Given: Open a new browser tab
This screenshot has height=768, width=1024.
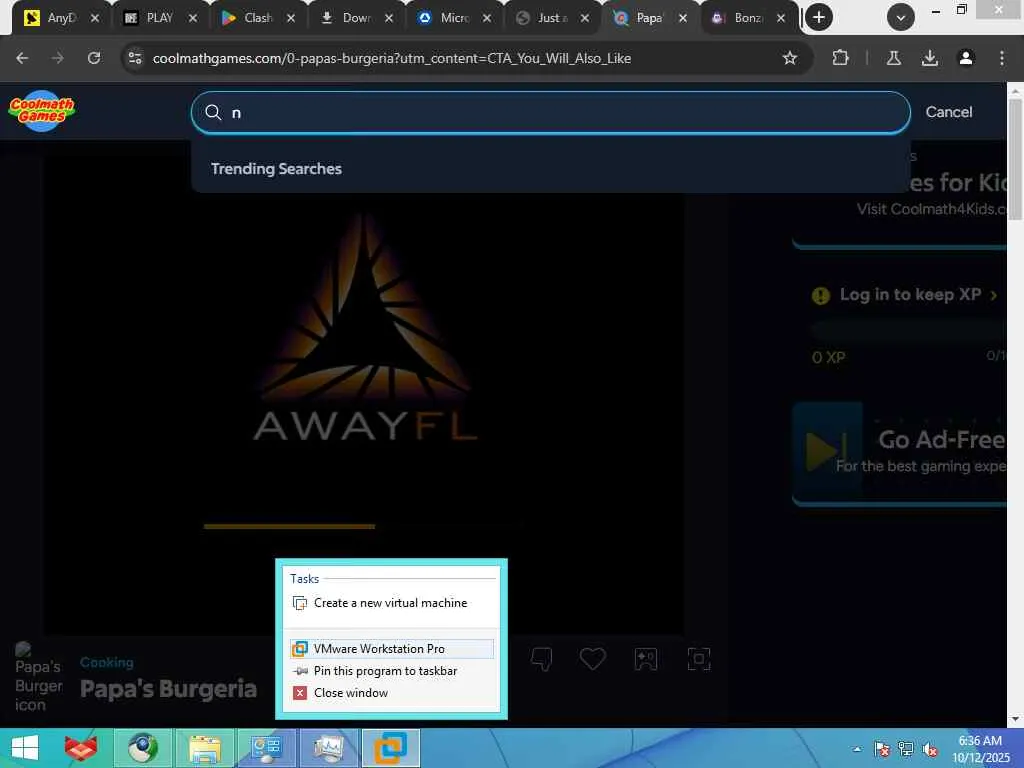Looking at the screenshot, I should [x=819, y=18].
